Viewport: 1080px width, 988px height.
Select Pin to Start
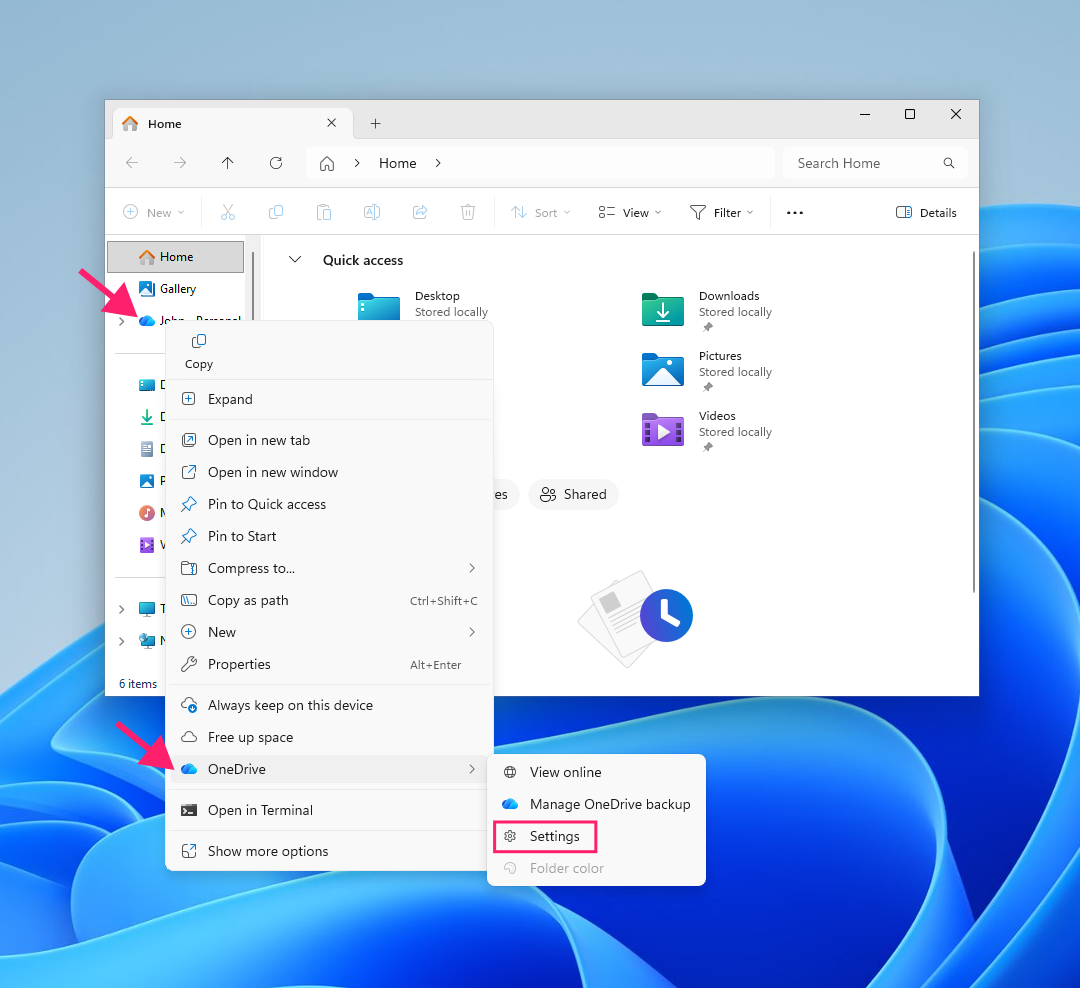329,536
